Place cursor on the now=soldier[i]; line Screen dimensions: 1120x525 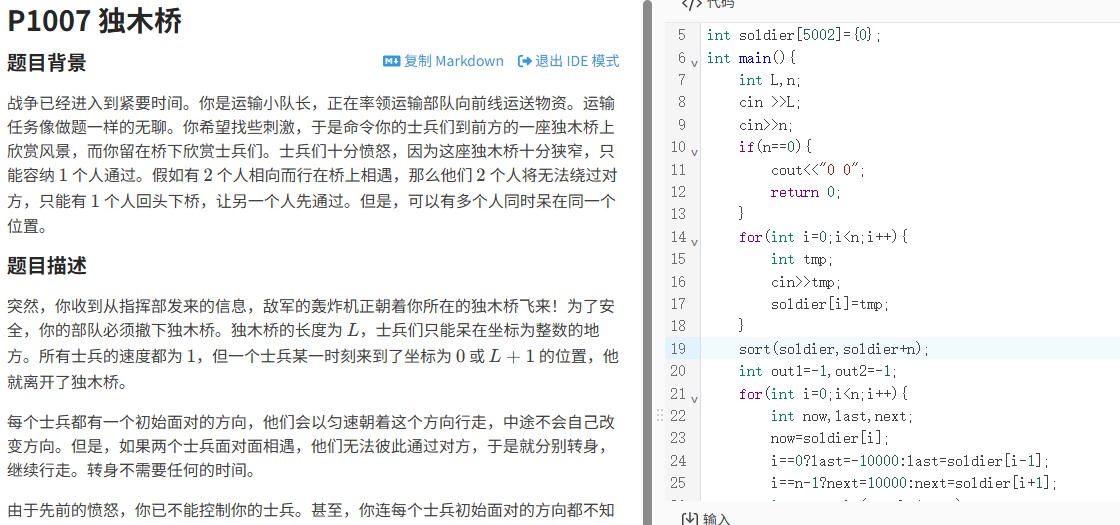830,439
